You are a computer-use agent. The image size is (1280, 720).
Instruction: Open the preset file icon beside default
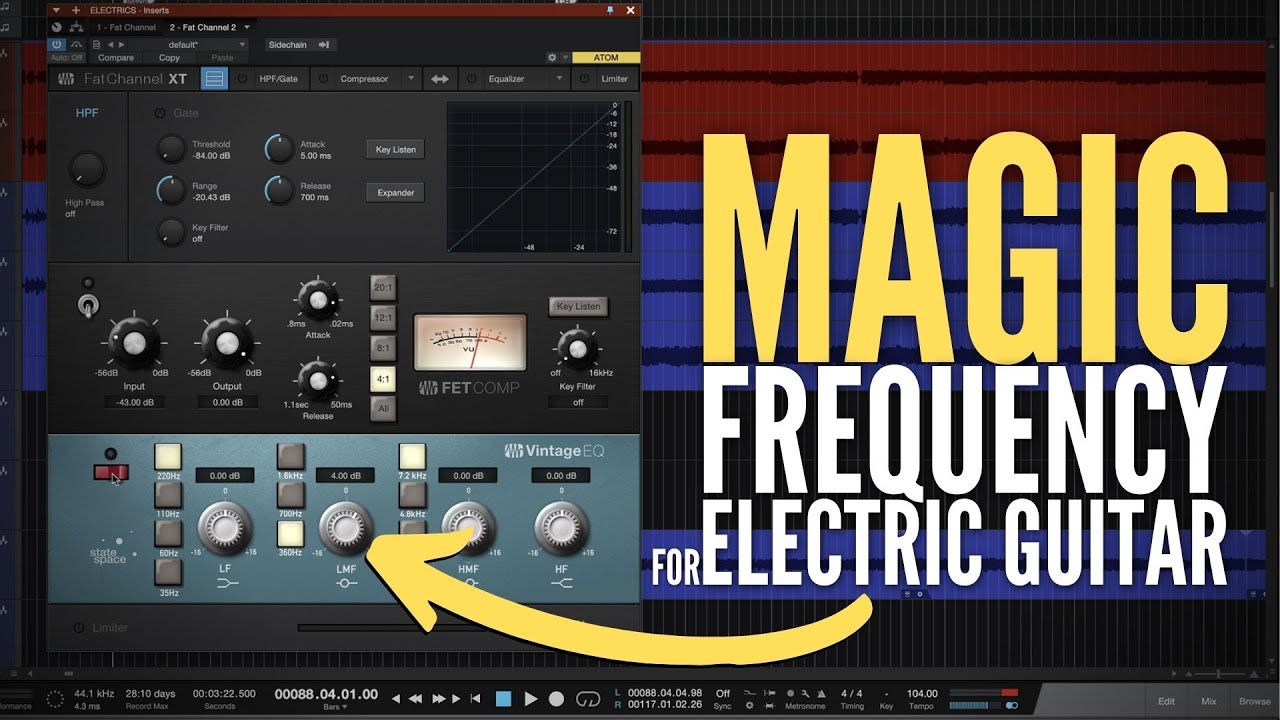coord(96,45)
